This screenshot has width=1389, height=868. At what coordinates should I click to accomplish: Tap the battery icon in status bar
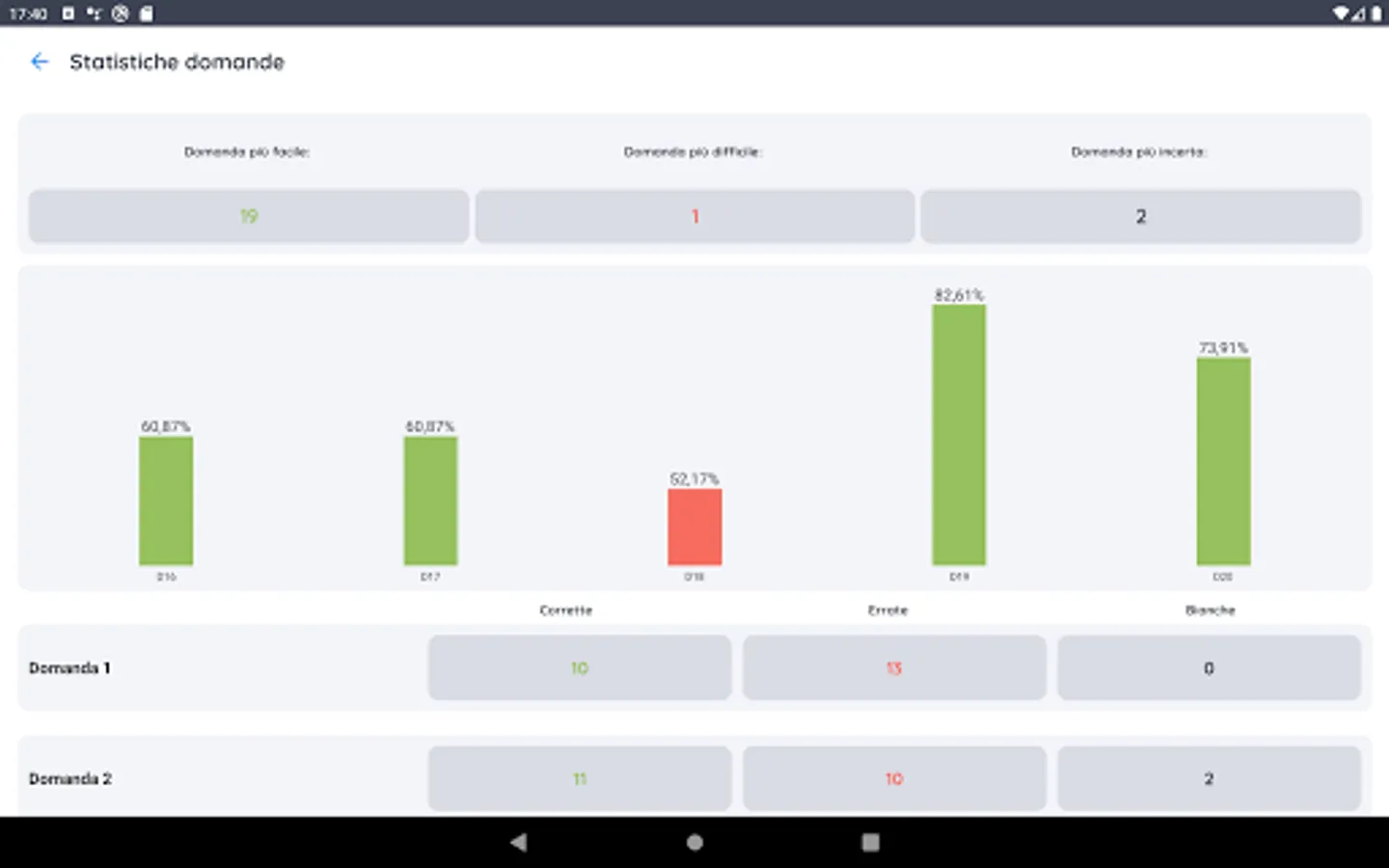[x=1376, y=14]
